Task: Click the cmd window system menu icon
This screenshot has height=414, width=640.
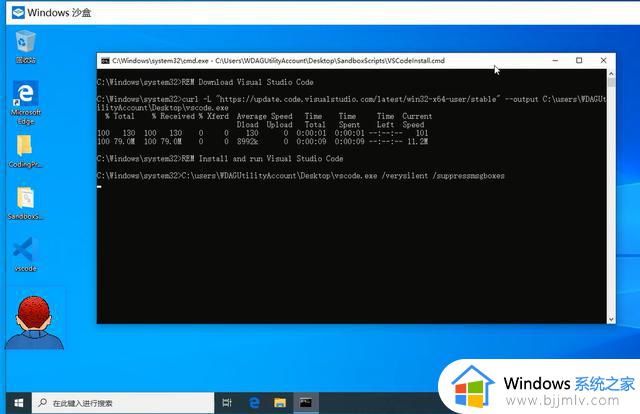Action: (105, 61)
